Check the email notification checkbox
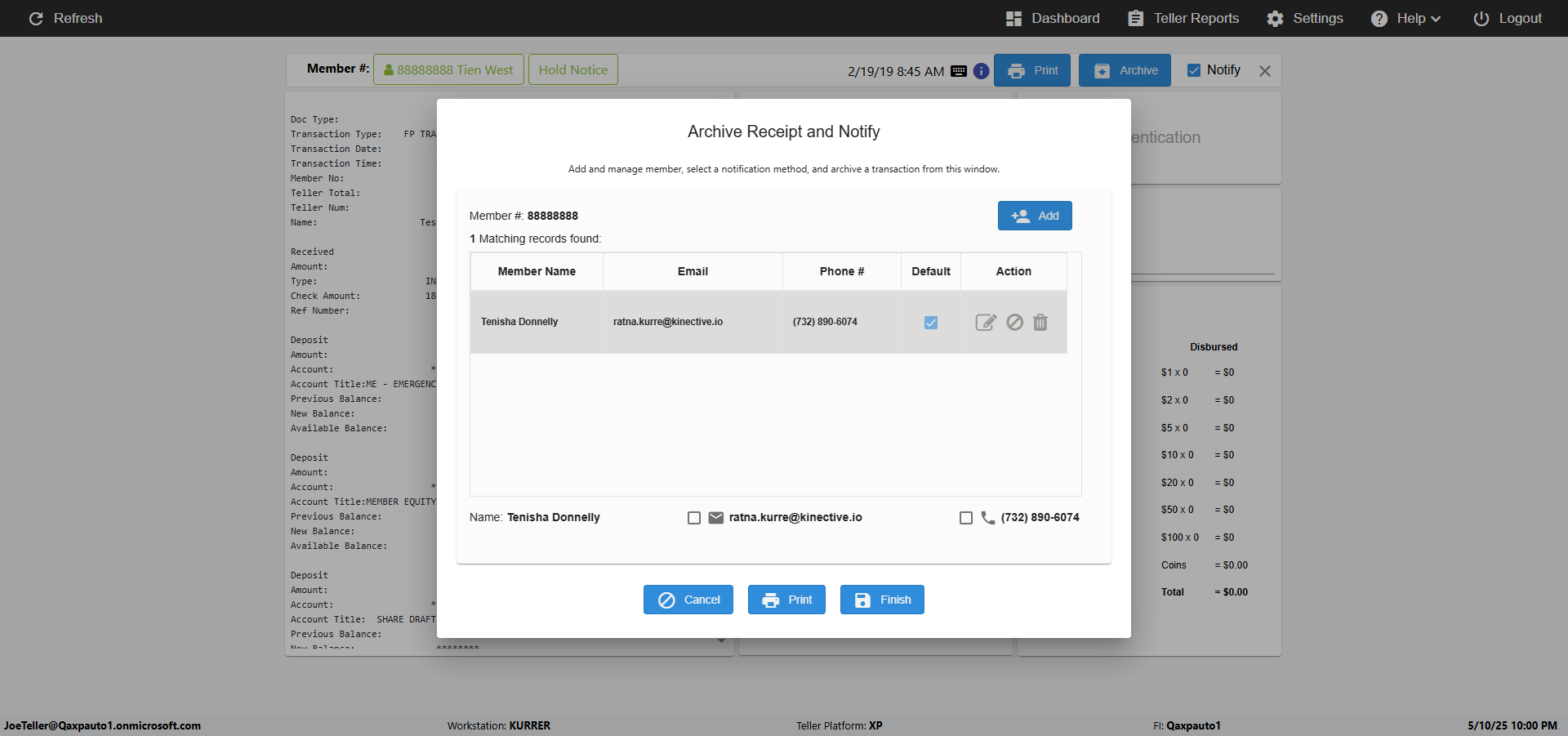Image resolution: width=1568 pixels, height=736 pixels. click(x=694, y=518)
